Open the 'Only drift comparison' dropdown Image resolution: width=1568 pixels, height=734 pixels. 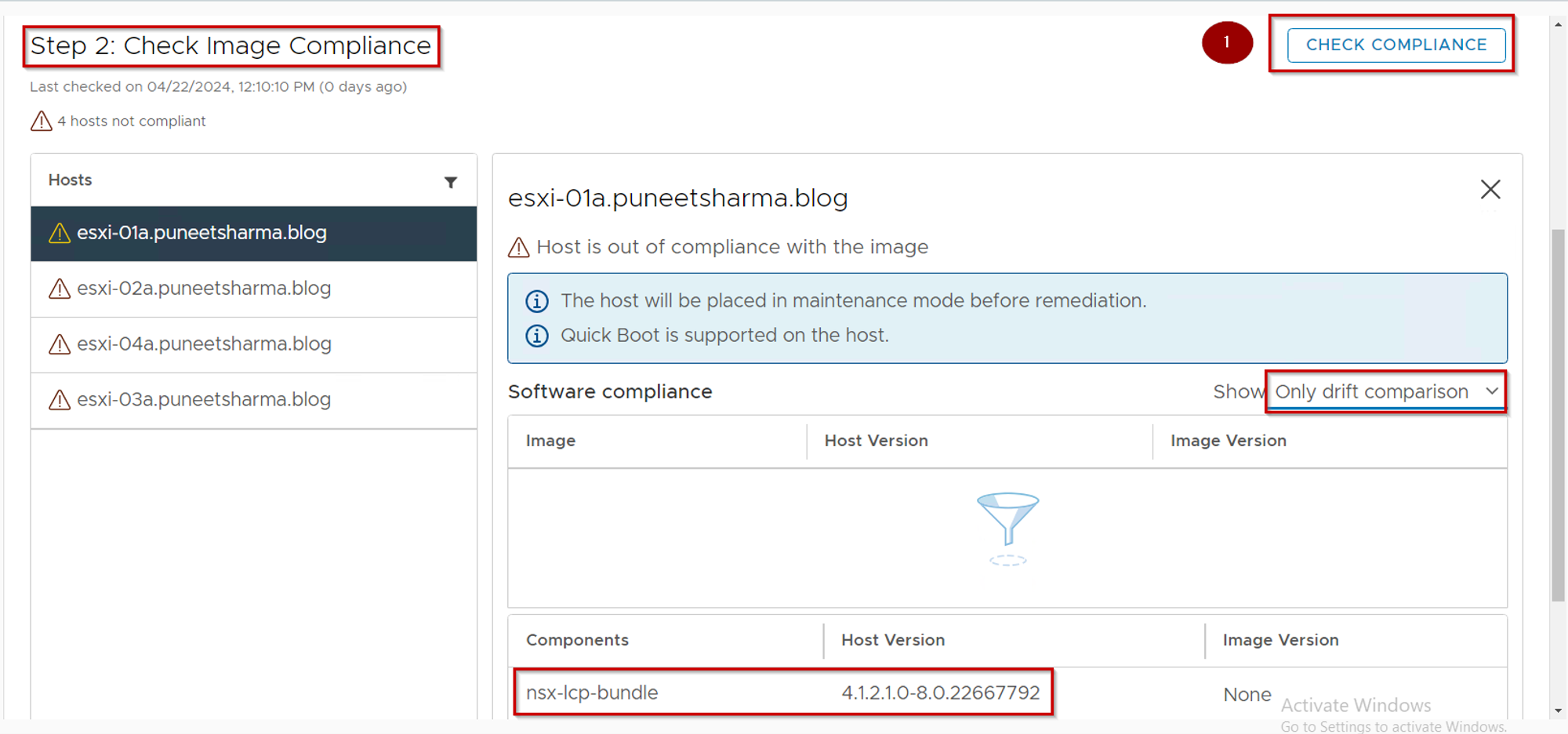1385,391
